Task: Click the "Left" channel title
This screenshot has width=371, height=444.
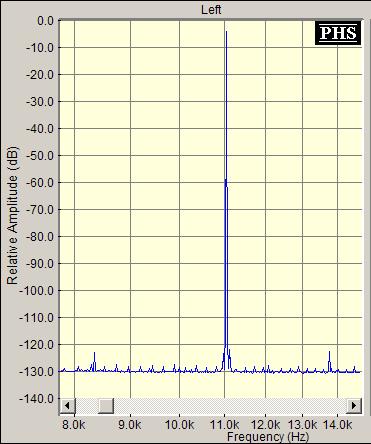Action: [211, 10]
